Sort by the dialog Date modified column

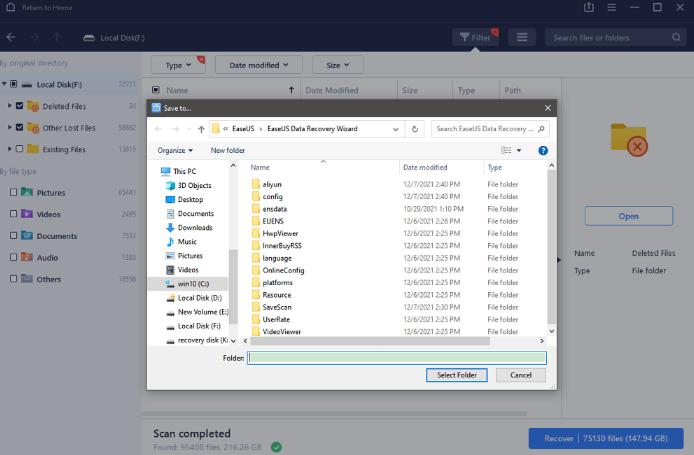425,167
